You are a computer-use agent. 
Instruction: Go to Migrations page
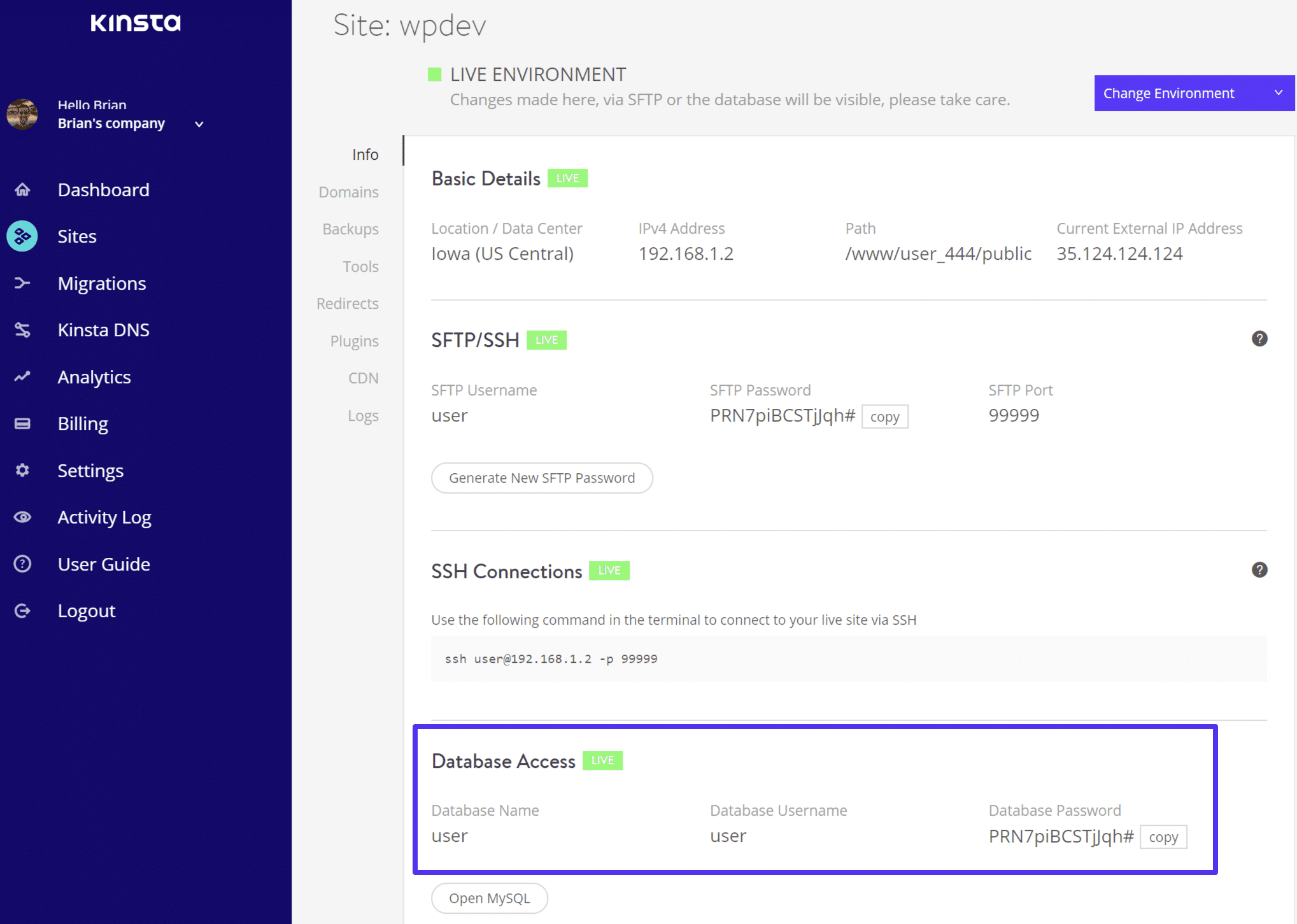point(102,283)
